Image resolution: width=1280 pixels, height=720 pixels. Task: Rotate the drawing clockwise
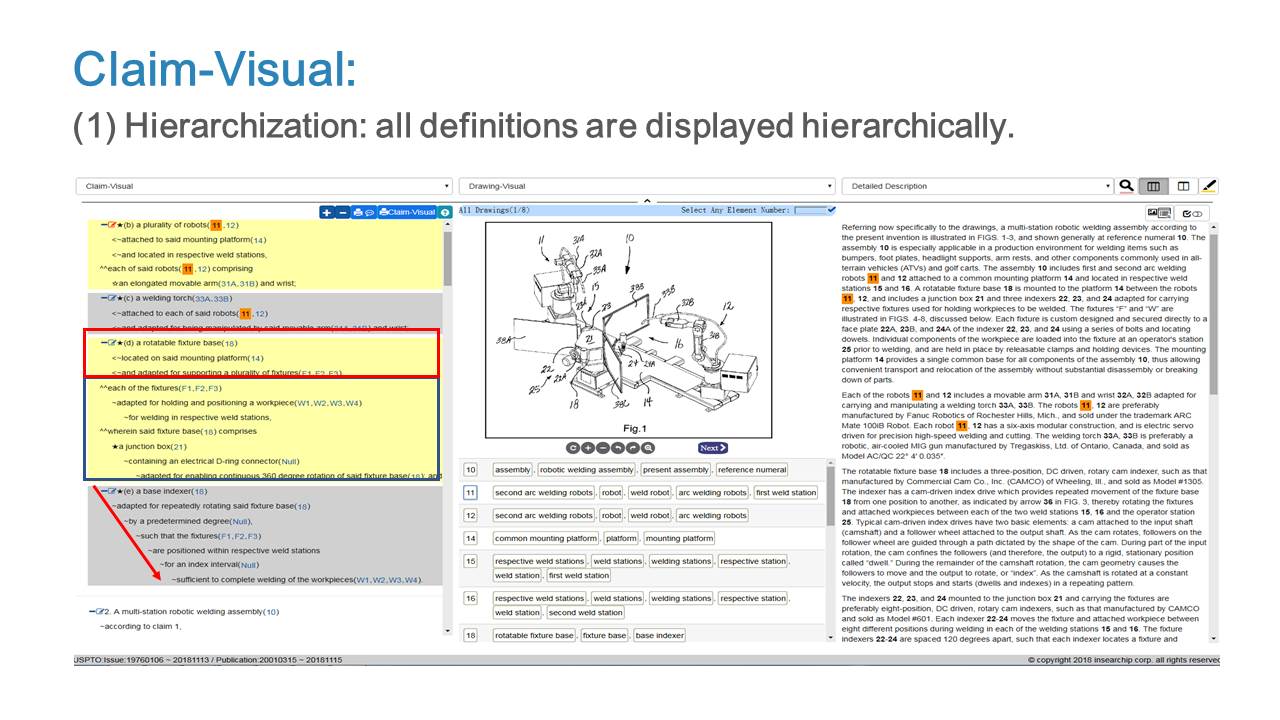633,448
